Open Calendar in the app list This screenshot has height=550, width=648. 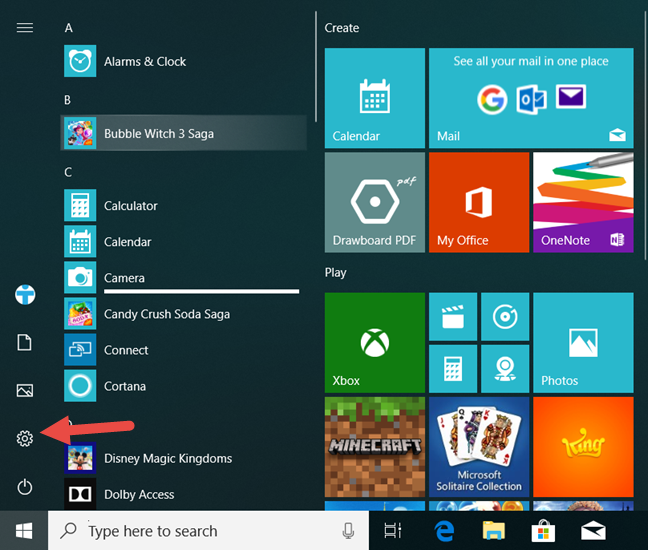[x=184, y=241]
